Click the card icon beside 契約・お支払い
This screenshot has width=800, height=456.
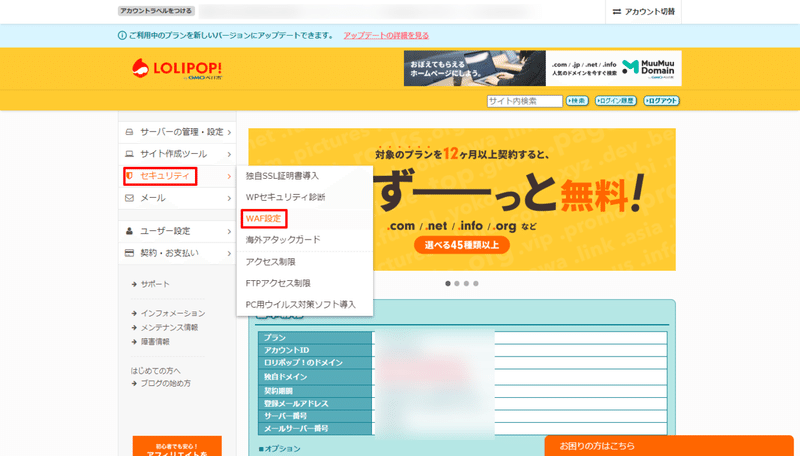pos(129,253)
